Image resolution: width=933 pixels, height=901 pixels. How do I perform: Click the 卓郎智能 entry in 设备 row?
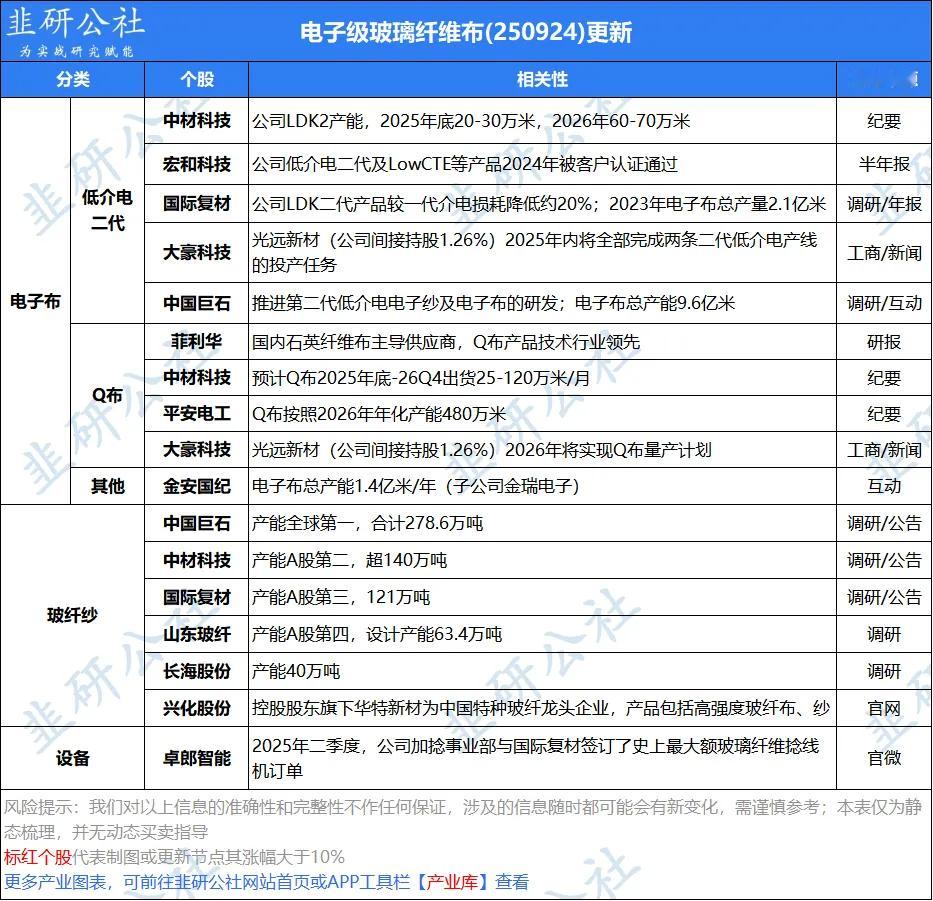pos(196,758)
